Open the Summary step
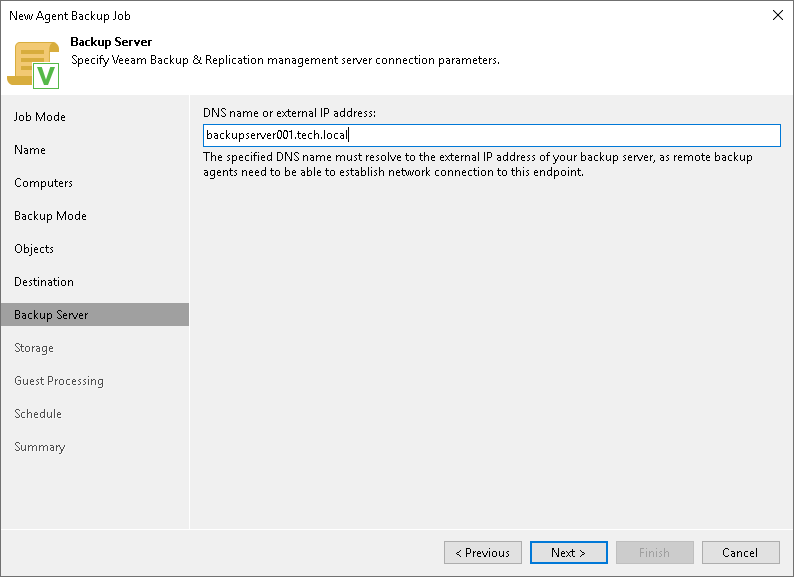 39,447
